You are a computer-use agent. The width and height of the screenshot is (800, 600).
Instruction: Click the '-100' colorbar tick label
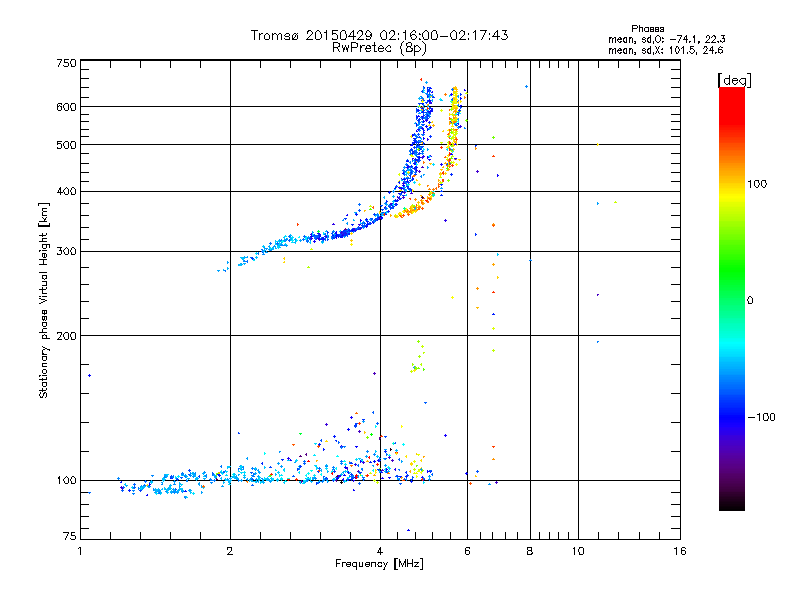761,417
